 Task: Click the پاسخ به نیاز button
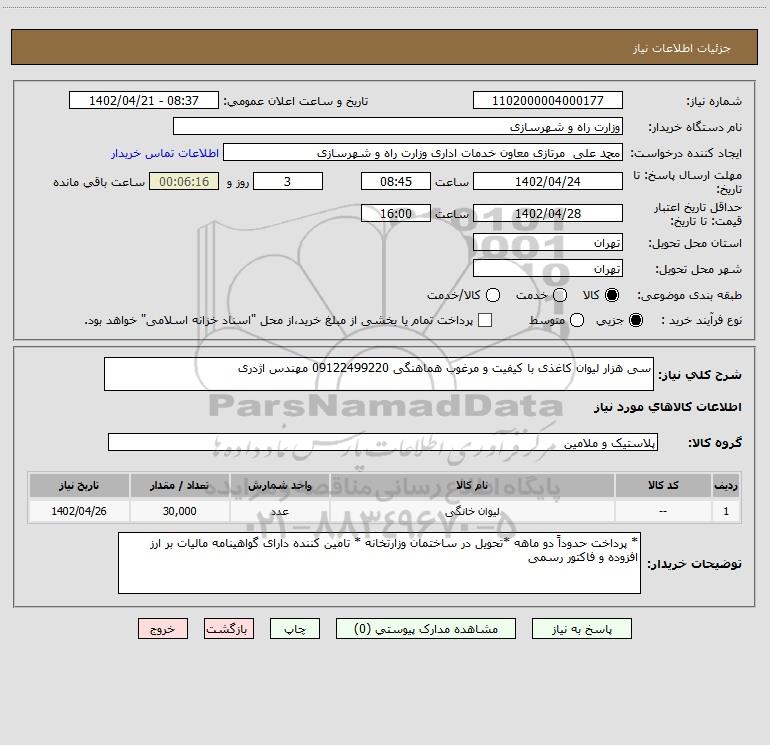582,629
